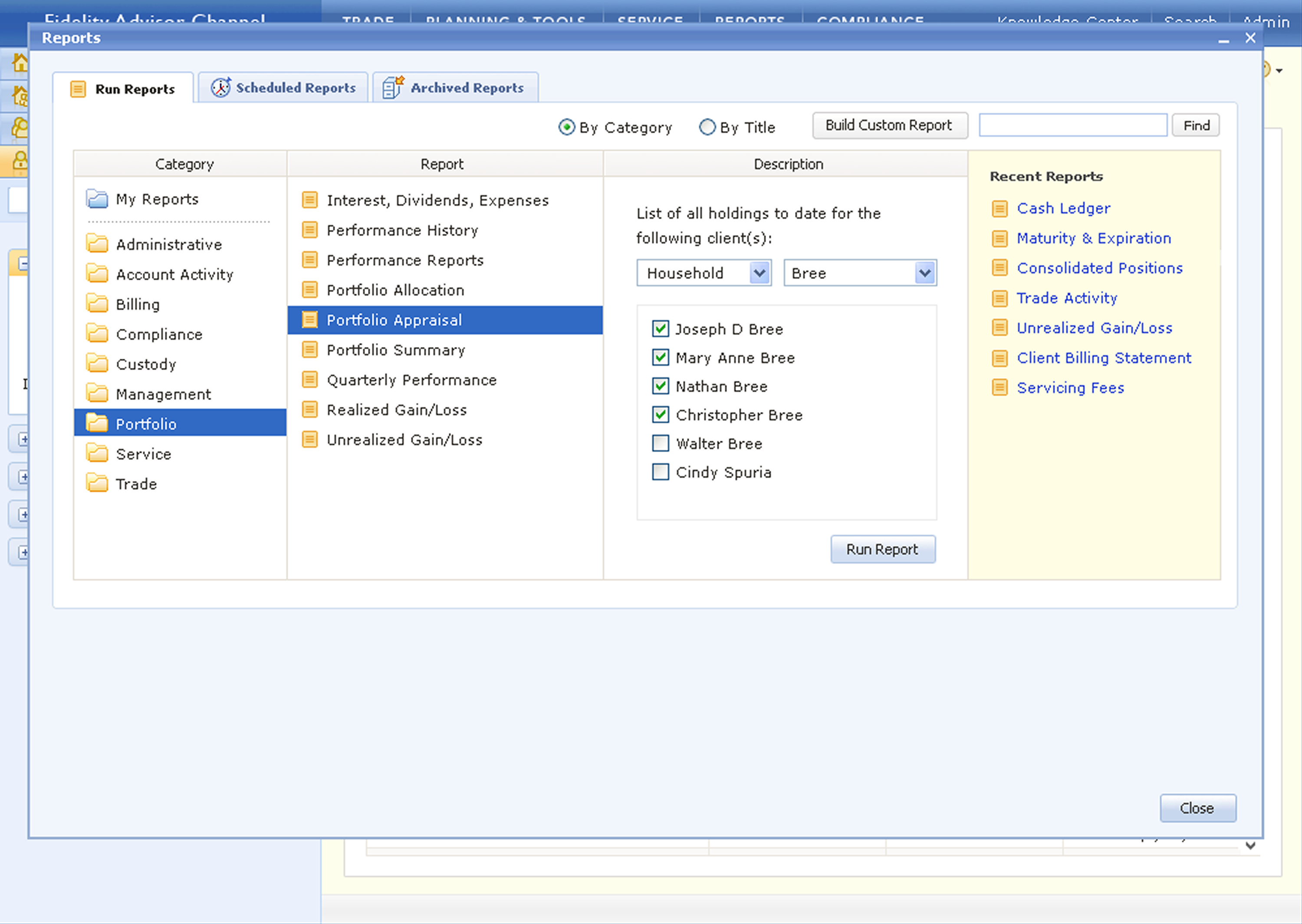This screenshot has height=924, width=1302.
Task: Uncheck the Joseph D Bree checkbox
Action: 660,329
